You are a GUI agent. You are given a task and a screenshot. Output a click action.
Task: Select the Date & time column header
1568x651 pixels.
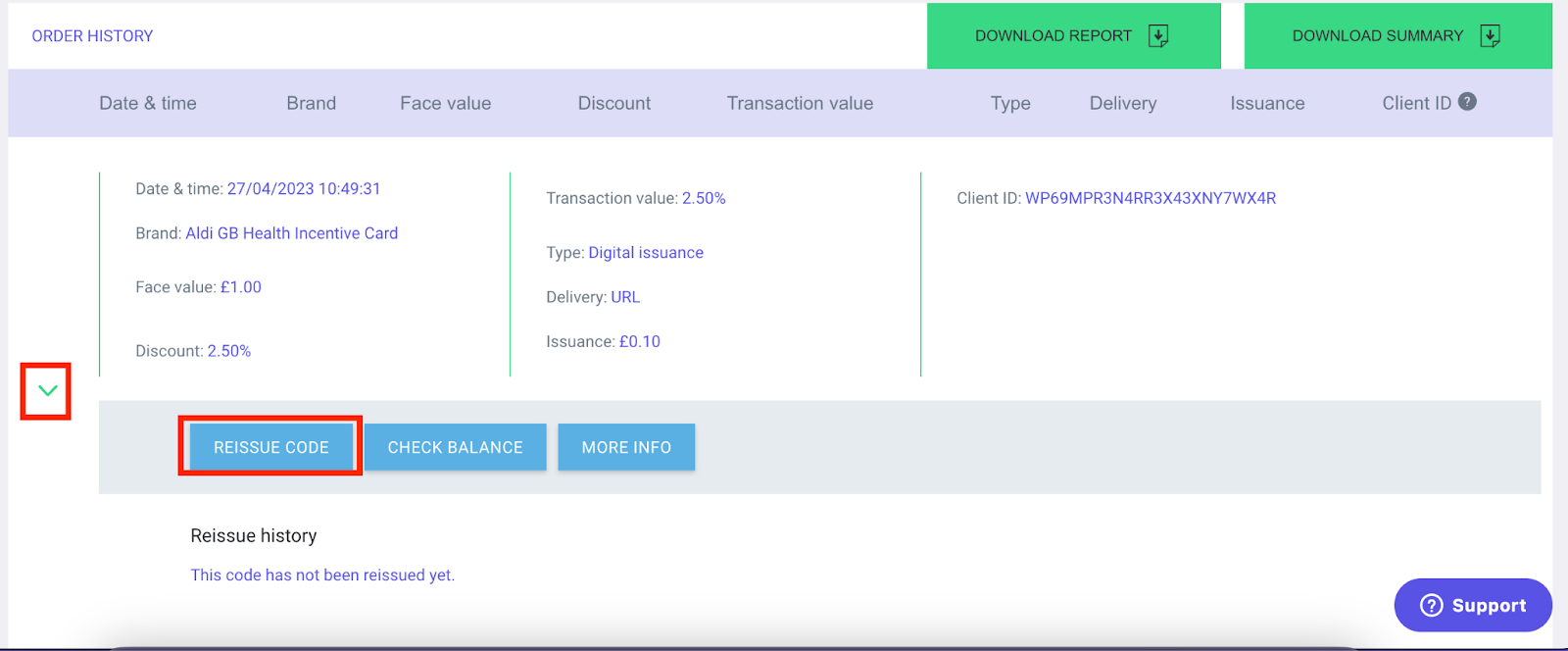click(x=148, y=103)
